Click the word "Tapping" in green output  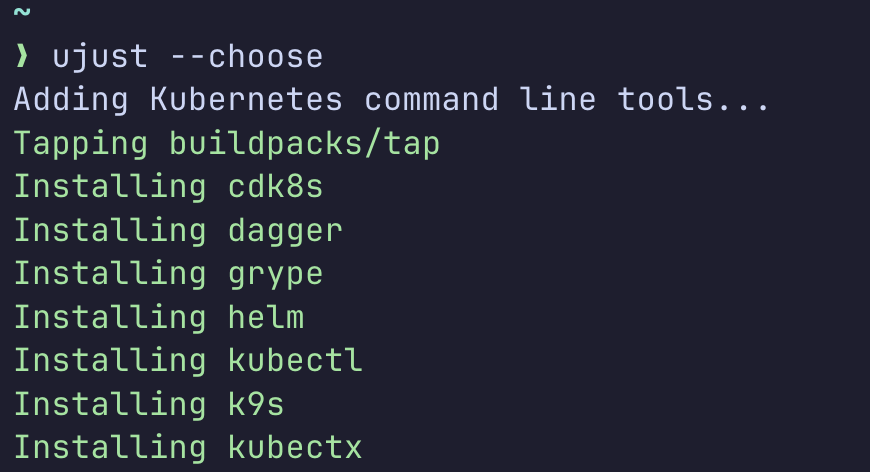81,143
